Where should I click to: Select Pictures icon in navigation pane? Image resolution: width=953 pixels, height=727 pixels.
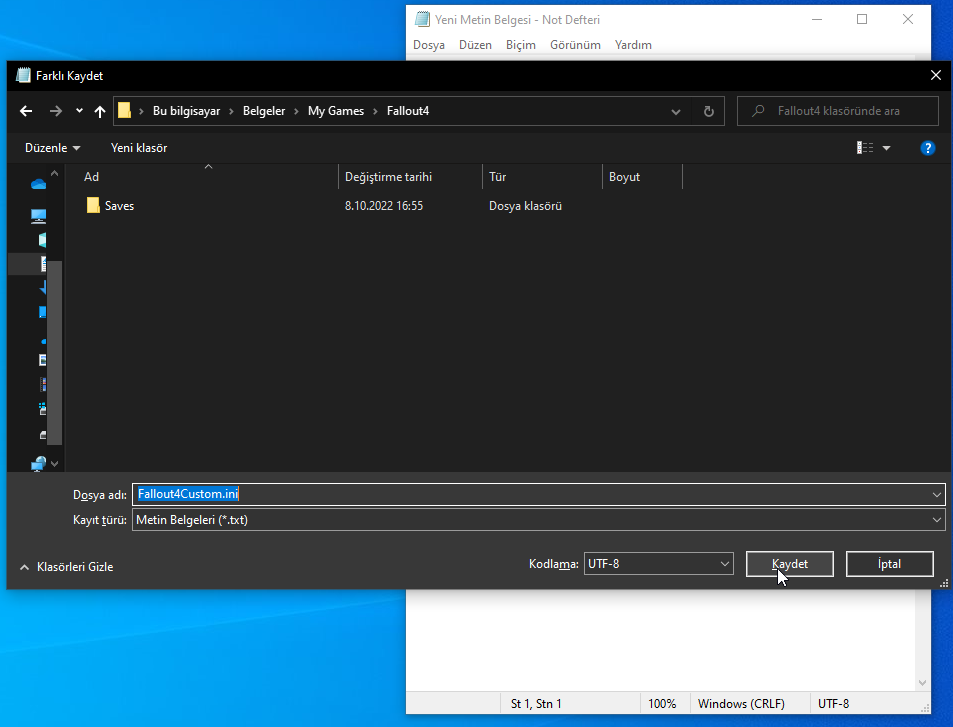(43, 360)
